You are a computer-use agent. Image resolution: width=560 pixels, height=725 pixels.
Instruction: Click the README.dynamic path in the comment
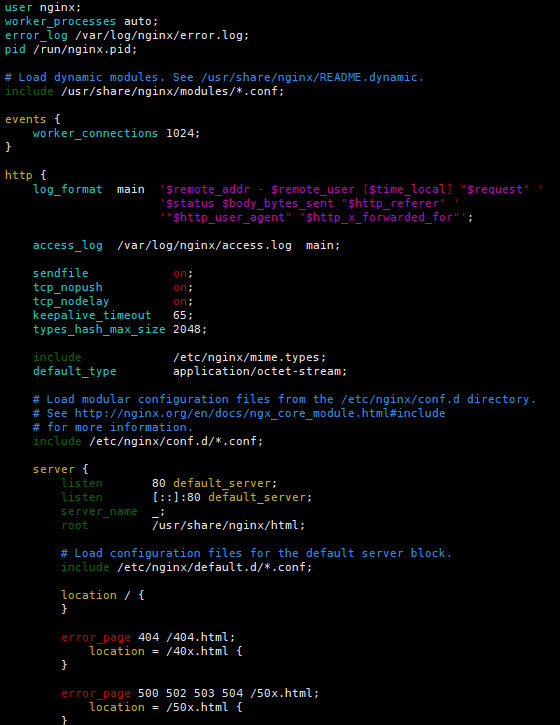coord(312,77)
